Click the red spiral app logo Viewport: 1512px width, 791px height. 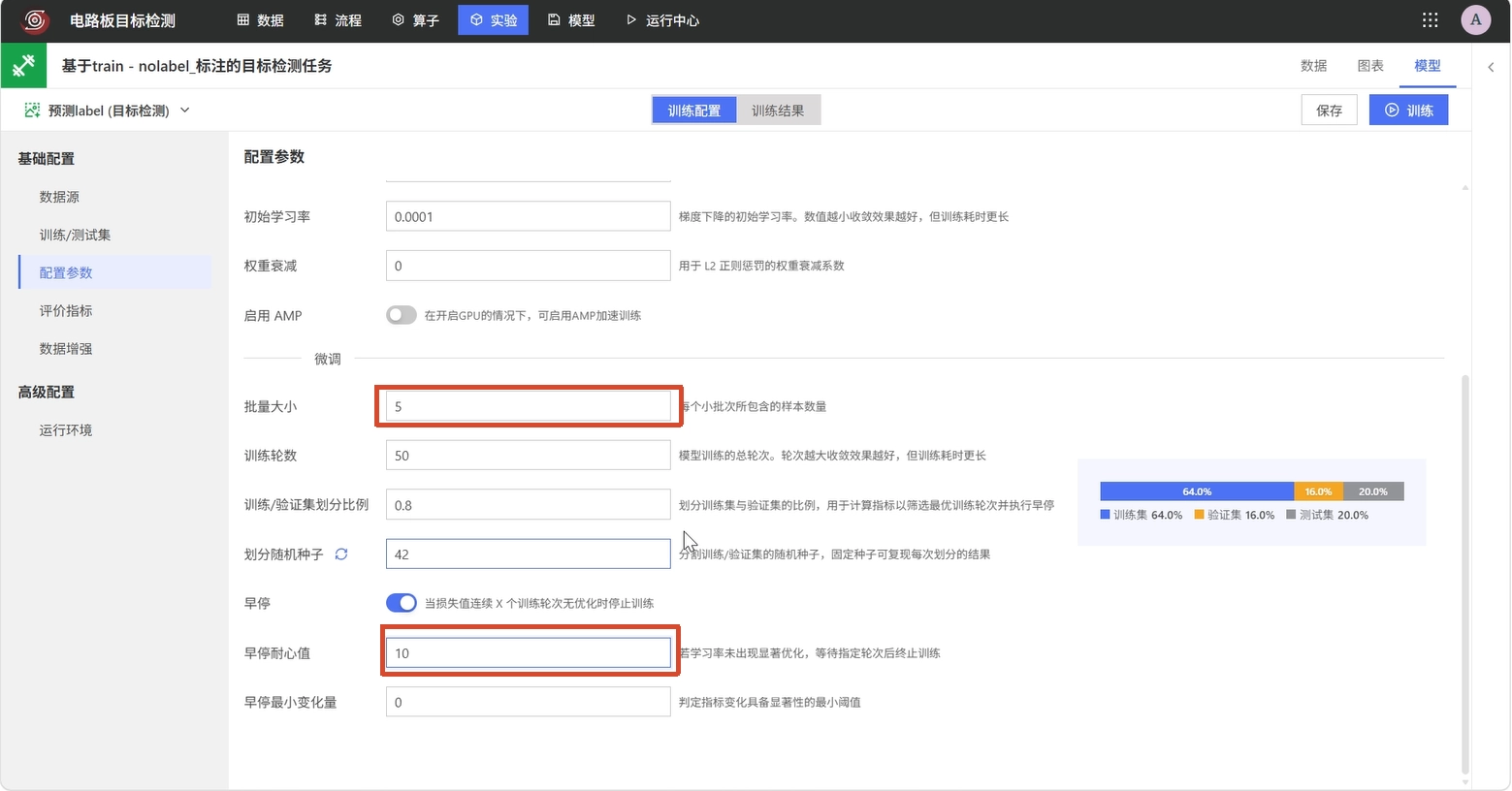(36, 19)
